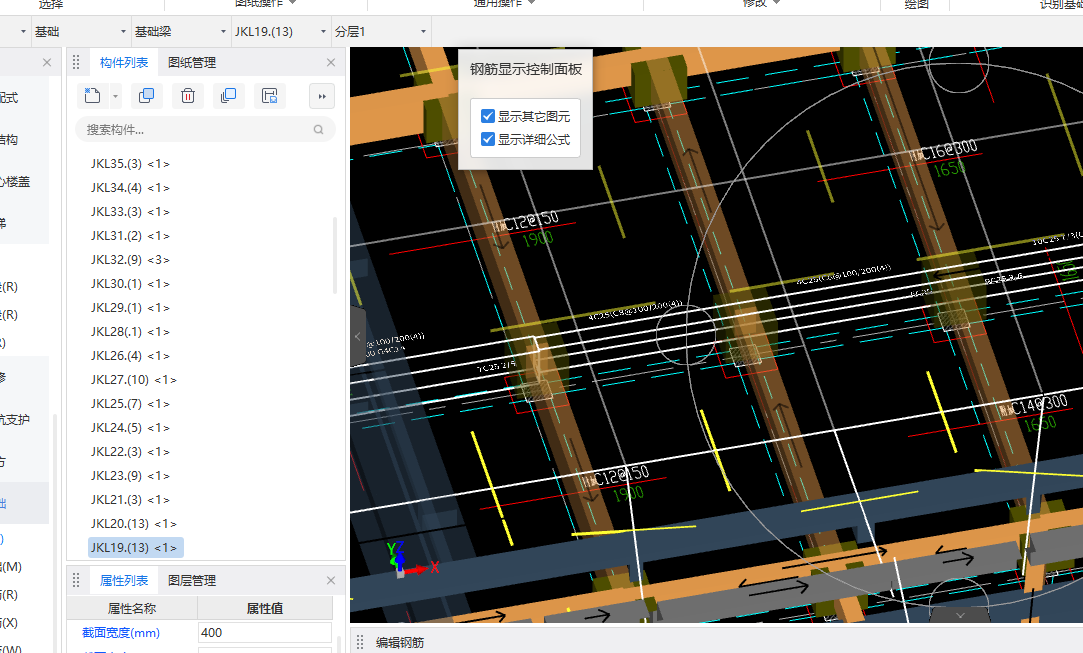The image size is (1083, 653).
Task: Select JKL33.(3) in component list
Action: tap(130, 211)
